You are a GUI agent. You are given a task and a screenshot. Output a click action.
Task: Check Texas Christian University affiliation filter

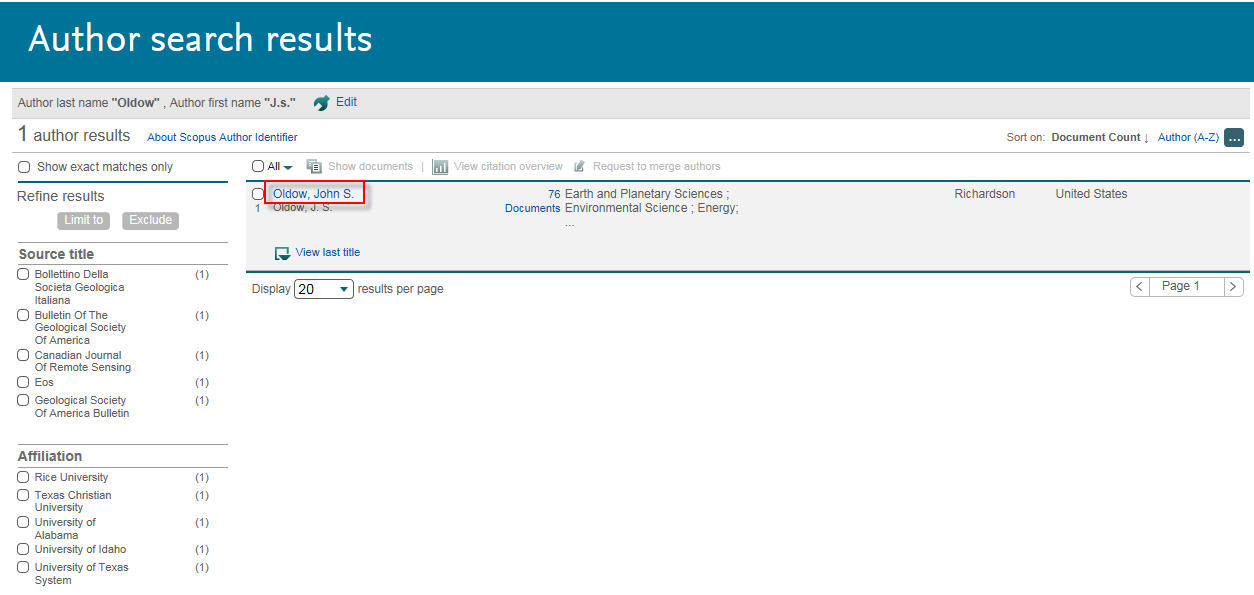coord(23,495)
